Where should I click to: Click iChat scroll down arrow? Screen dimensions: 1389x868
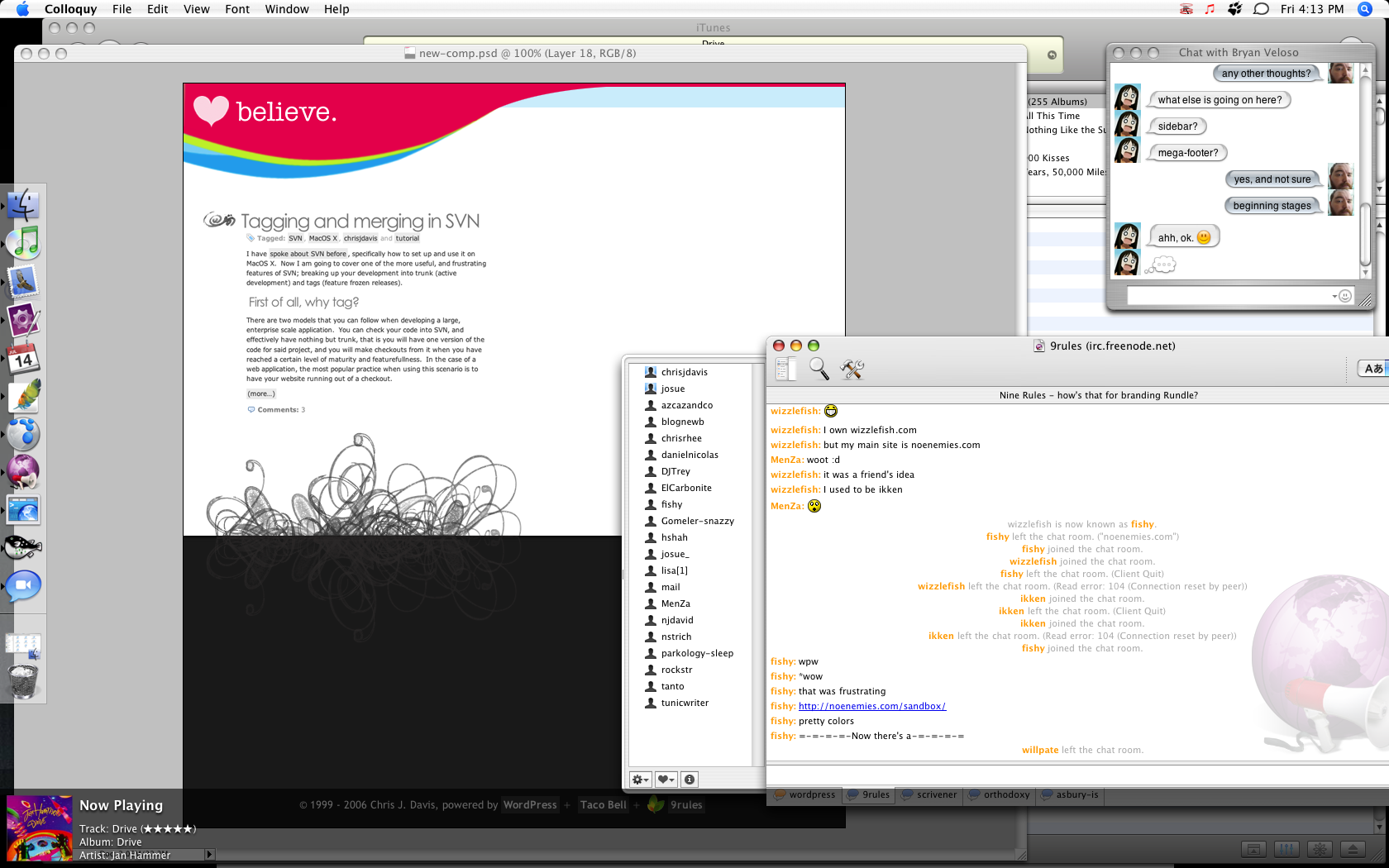[1366, 272]
